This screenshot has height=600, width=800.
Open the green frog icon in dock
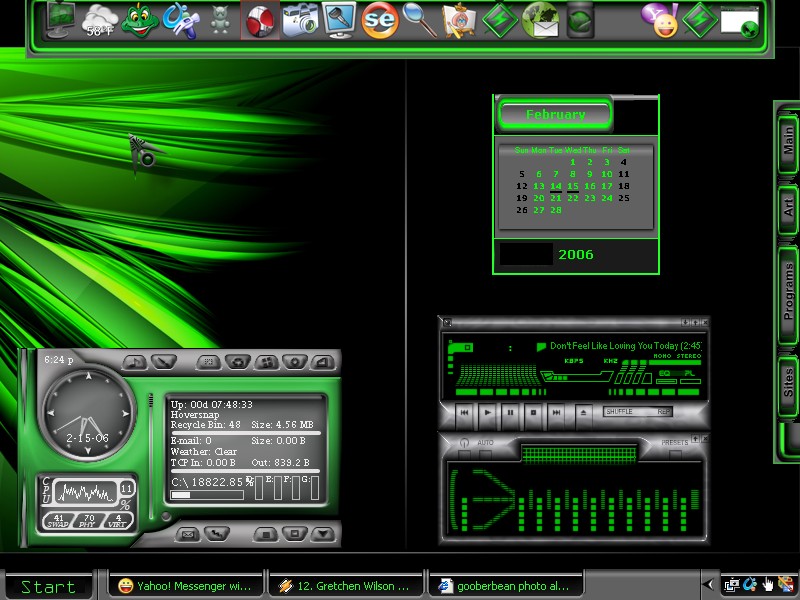coord(139,20)
